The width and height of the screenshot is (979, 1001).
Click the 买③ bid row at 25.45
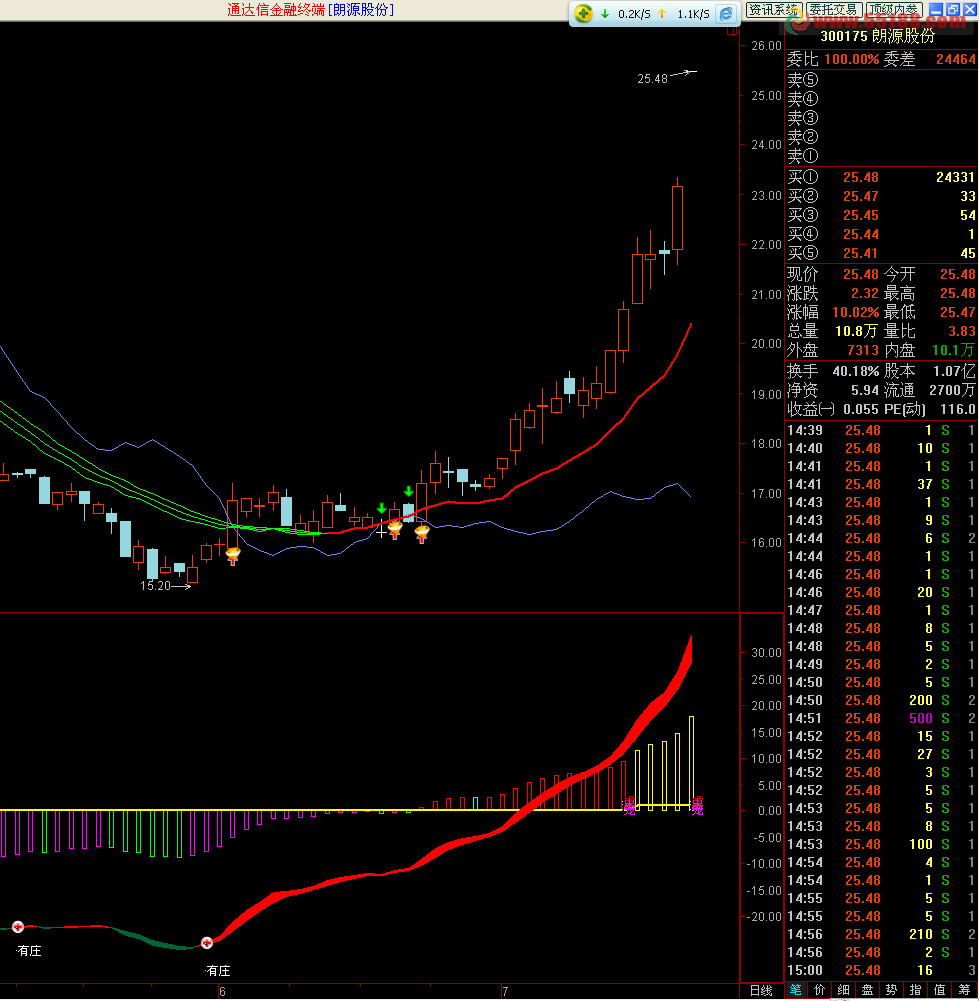click(881, 216)
